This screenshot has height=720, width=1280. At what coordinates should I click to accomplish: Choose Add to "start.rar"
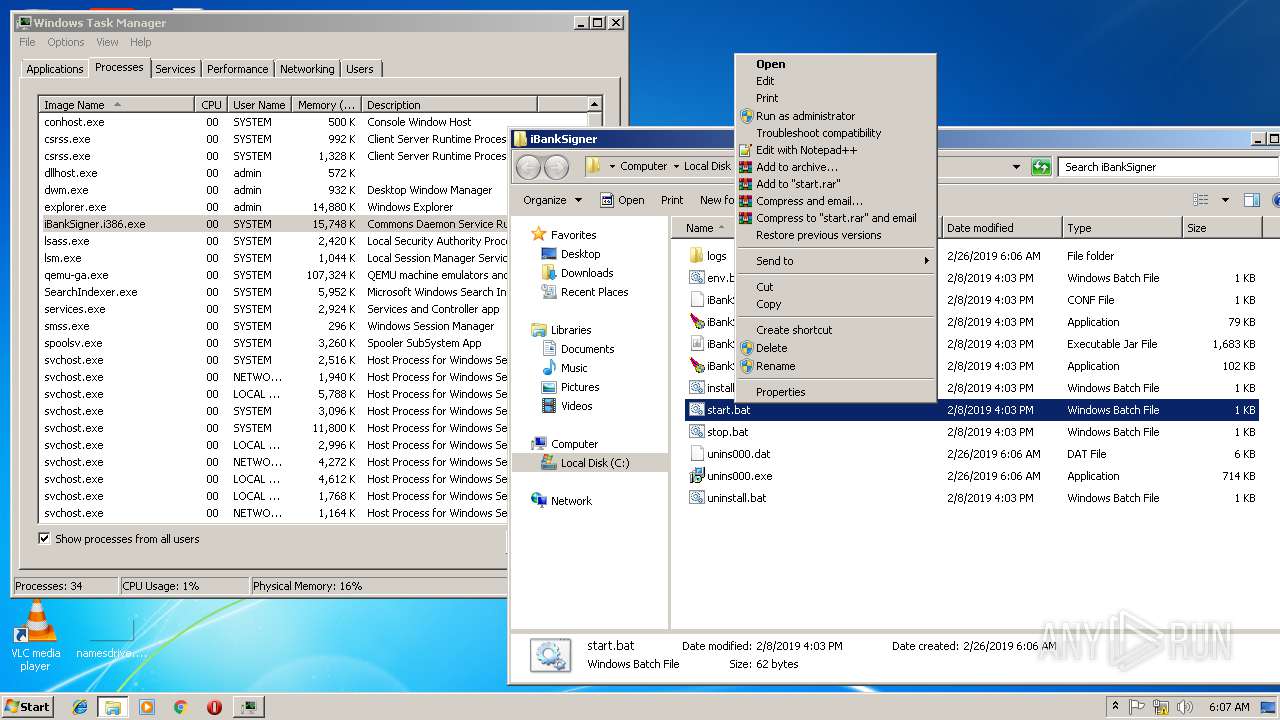point(835,184)
